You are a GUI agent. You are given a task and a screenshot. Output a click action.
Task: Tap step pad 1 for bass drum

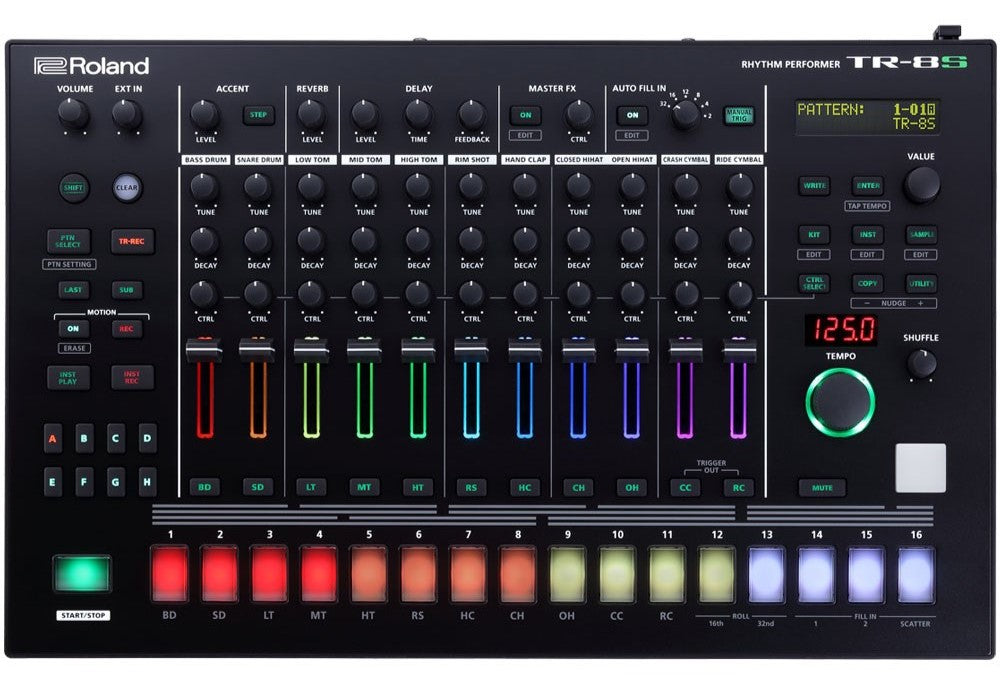[170, 573]
